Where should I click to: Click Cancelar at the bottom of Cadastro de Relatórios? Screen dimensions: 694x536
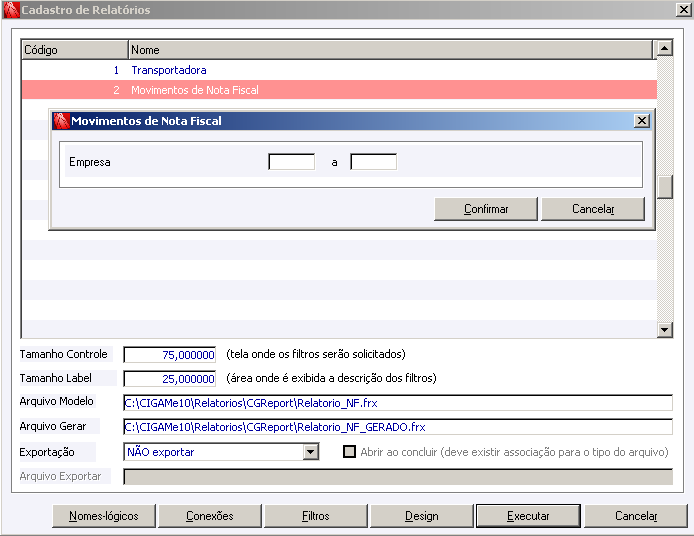coord(636,516)
